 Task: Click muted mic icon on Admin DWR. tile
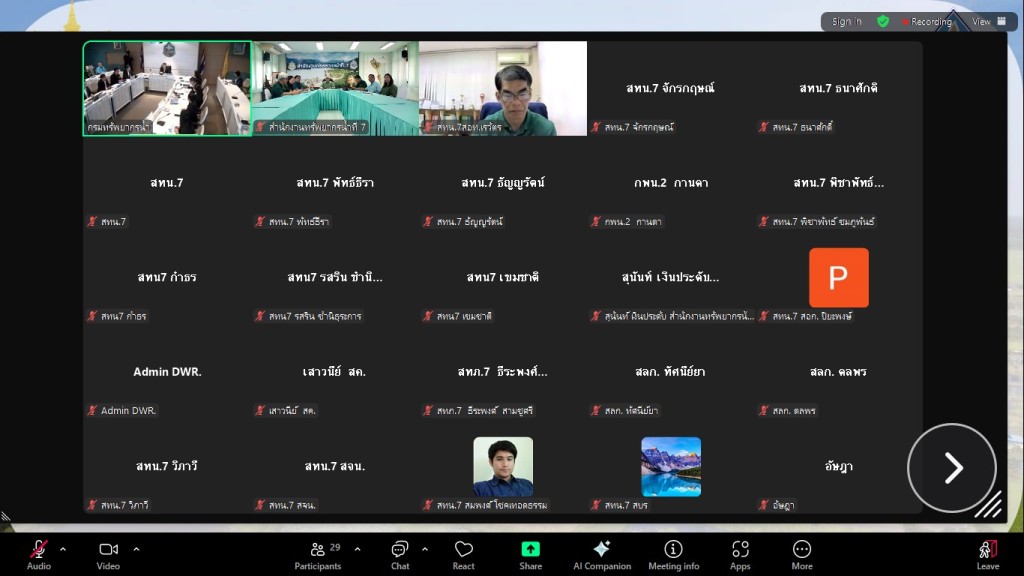click(92, 410)
